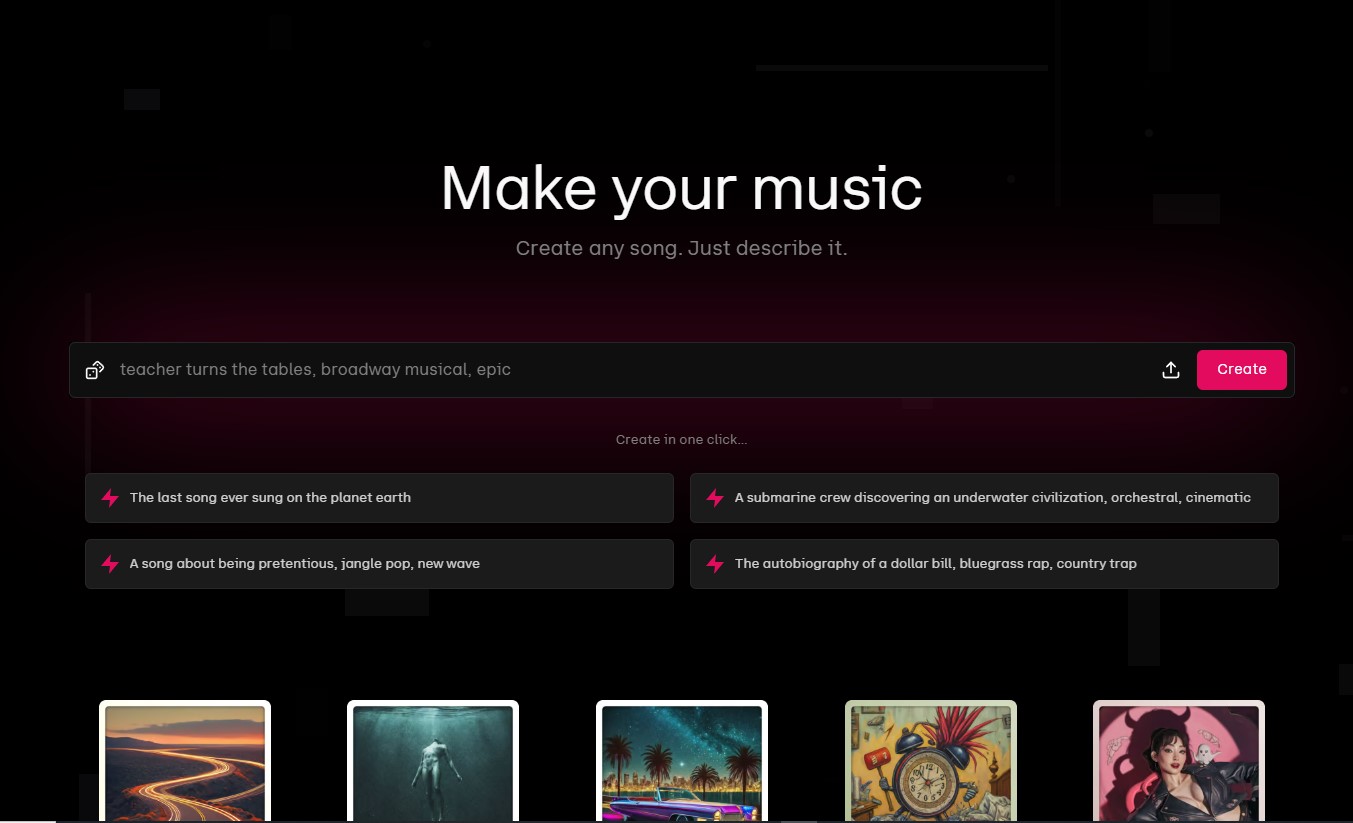Click the upload audio icon
Screen dimensions: 1353x823
pos(1171,370)
